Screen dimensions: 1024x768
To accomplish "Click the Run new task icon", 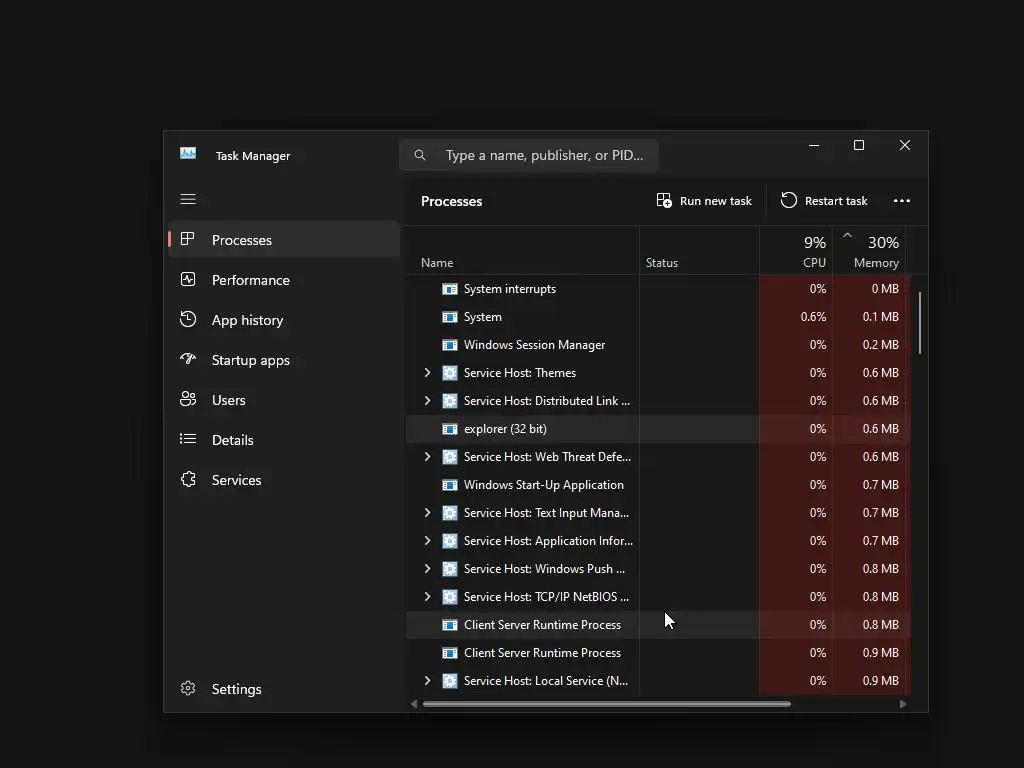I will 664,200.
